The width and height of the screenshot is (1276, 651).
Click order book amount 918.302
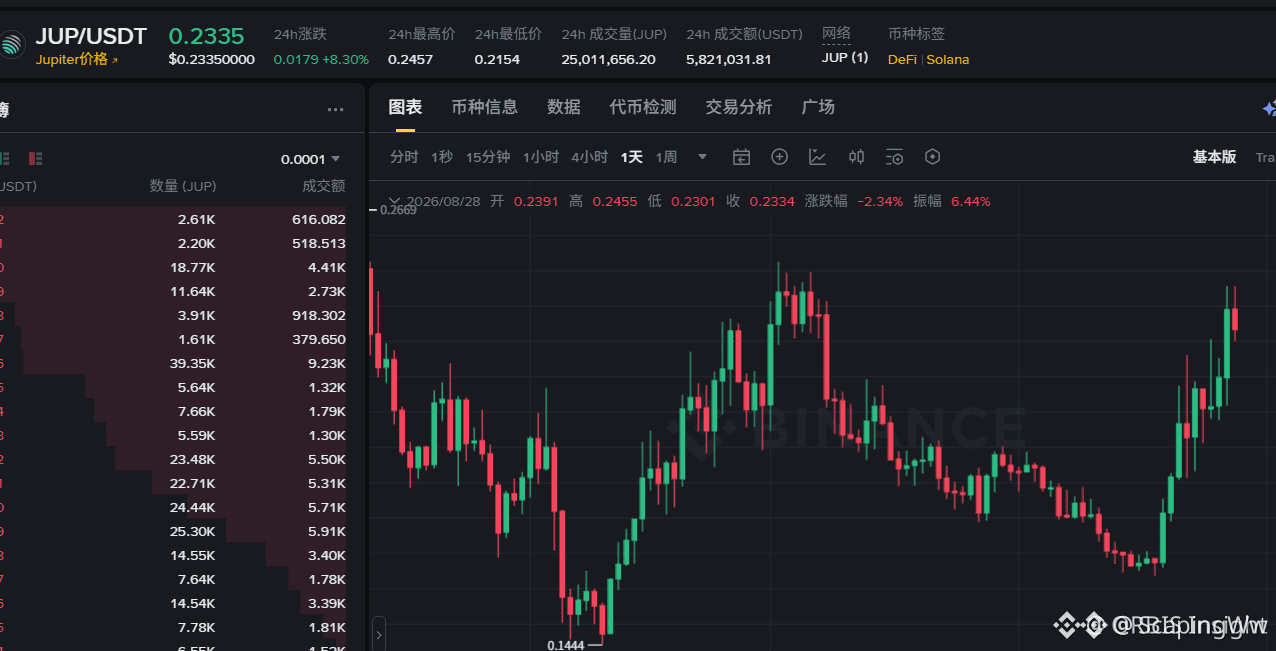coord(319,315)
